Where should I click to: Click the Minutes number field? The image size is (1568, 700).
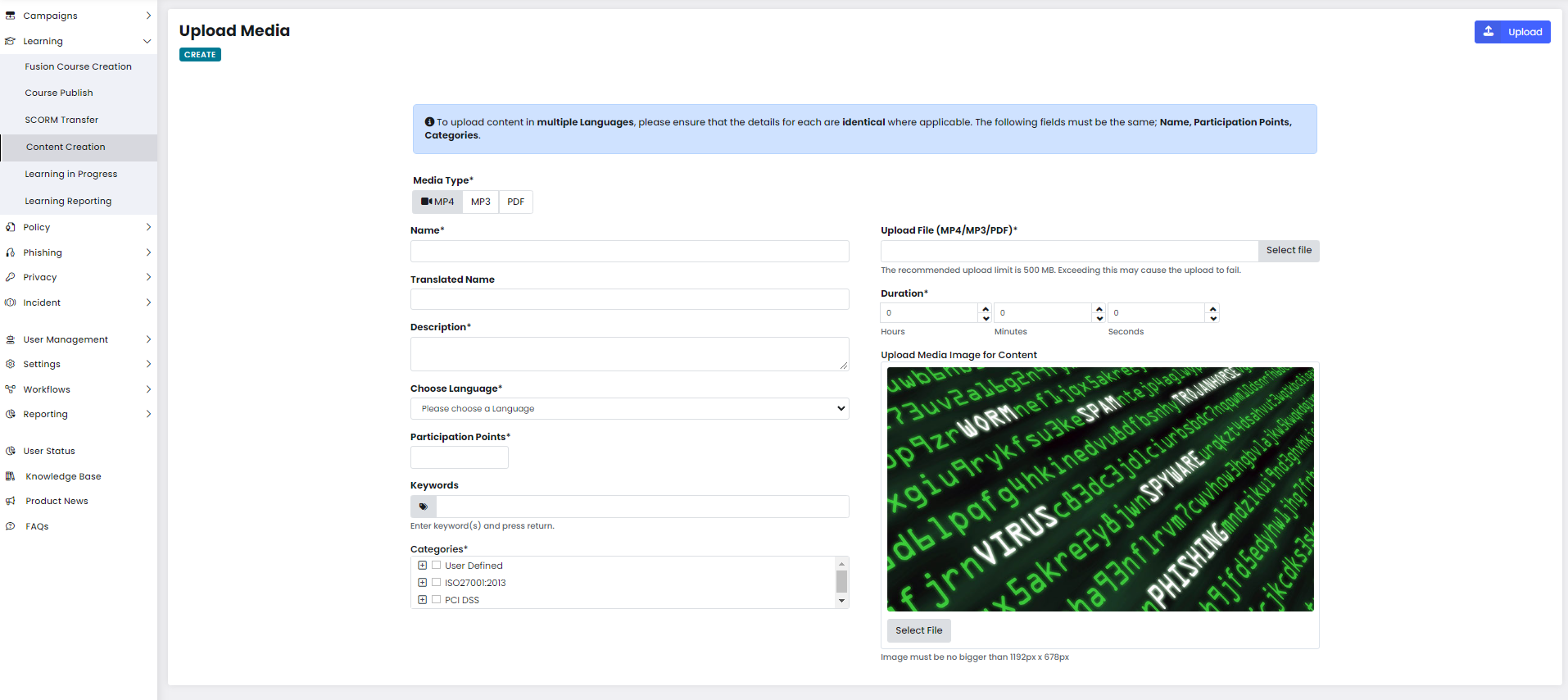pos(1044,313)
